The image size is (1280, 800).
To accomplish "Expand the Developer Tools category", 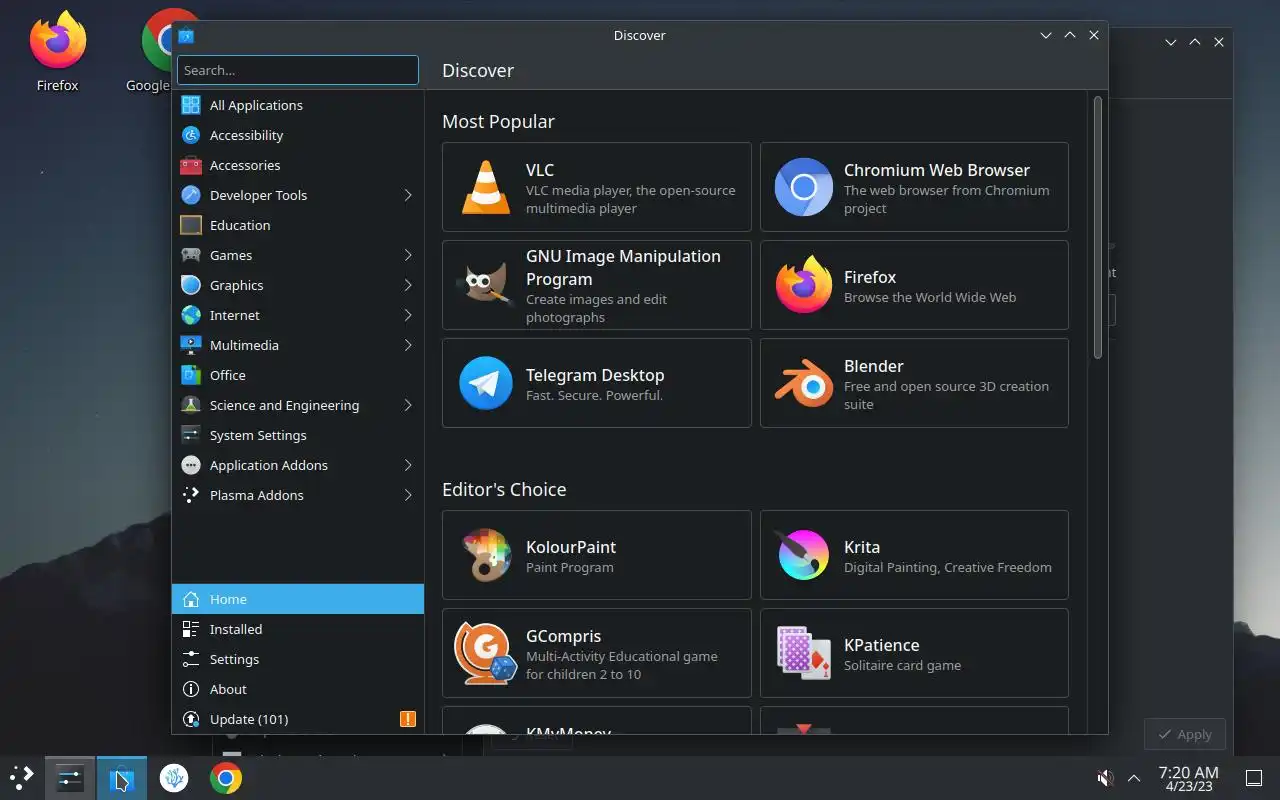I will tap(408, 195).
